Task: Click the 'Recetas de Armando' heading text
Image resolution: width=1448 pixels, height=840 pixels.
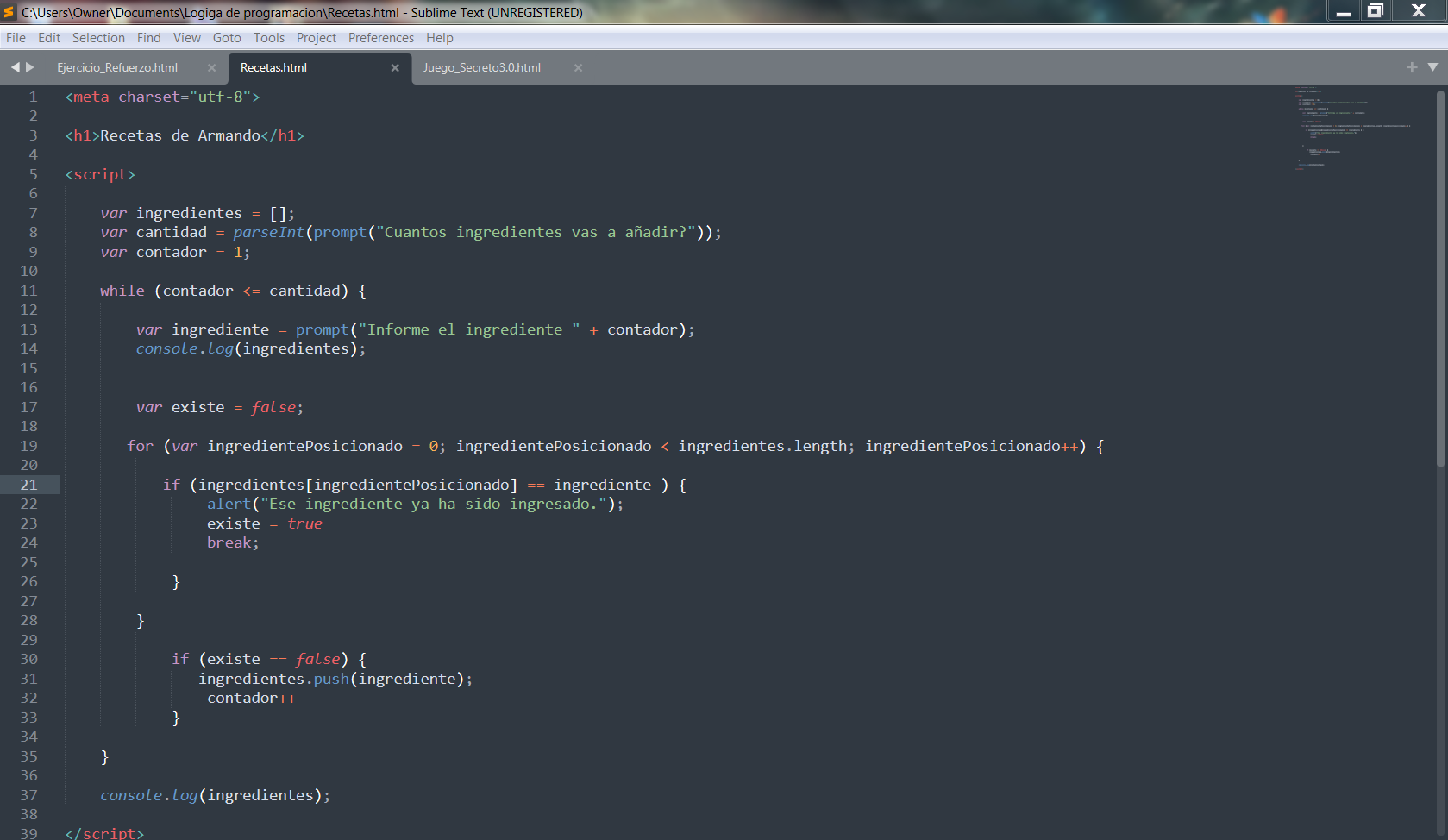Action: 180,135
